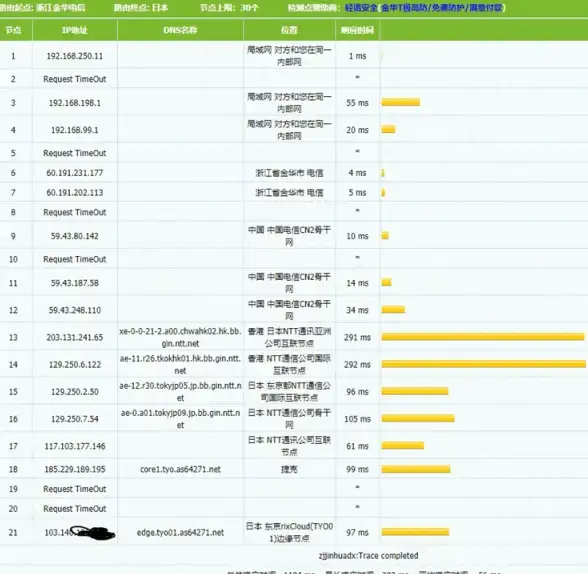The width and height of the screenshot is (588, 574).
Task: Click location 浙江省金华市 电信 in node 6 row
Action: (289, 173)
